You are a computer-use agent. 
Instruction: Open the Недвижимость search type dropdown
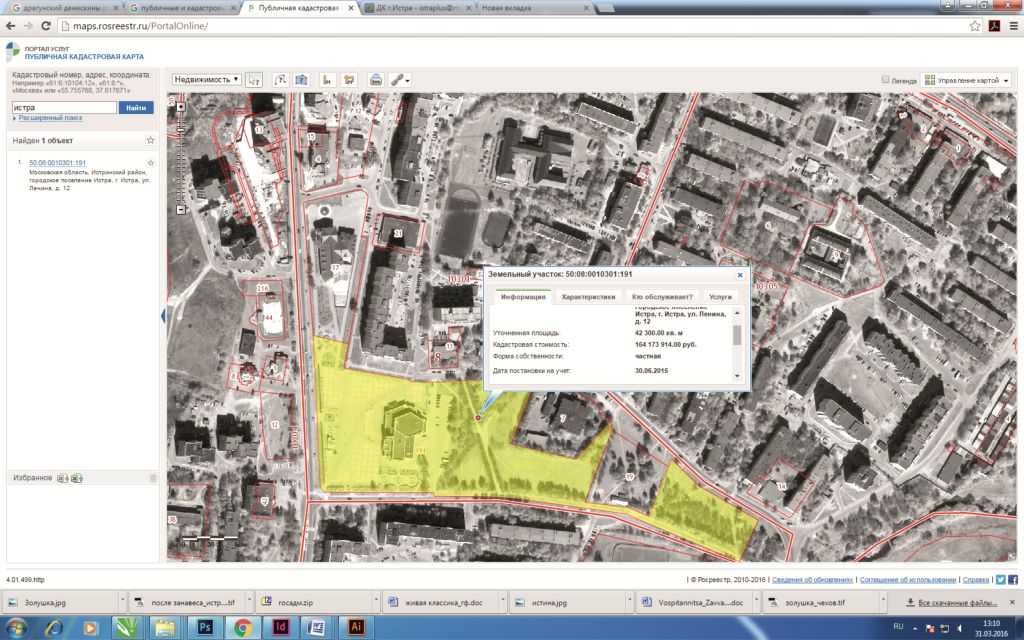click(207, 80)
